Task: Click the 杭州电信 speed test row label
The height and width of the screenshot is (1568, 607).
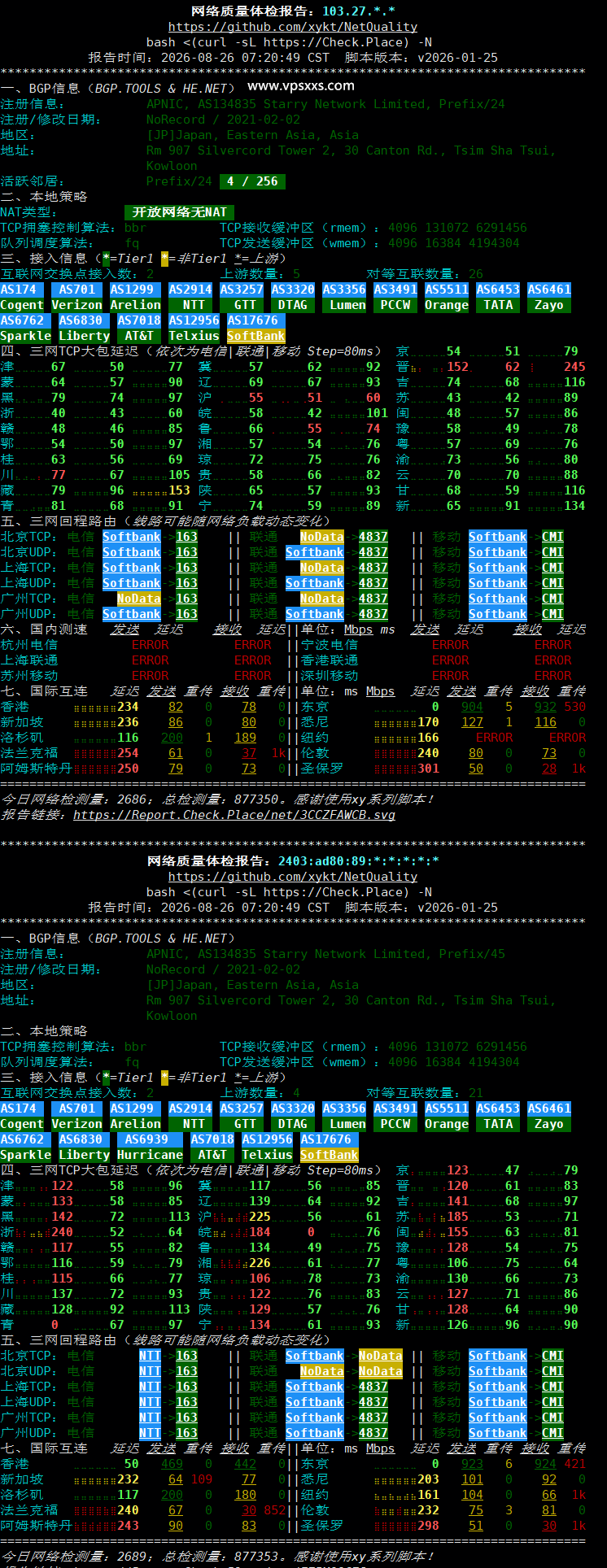Action: click(x=29, y=645)
